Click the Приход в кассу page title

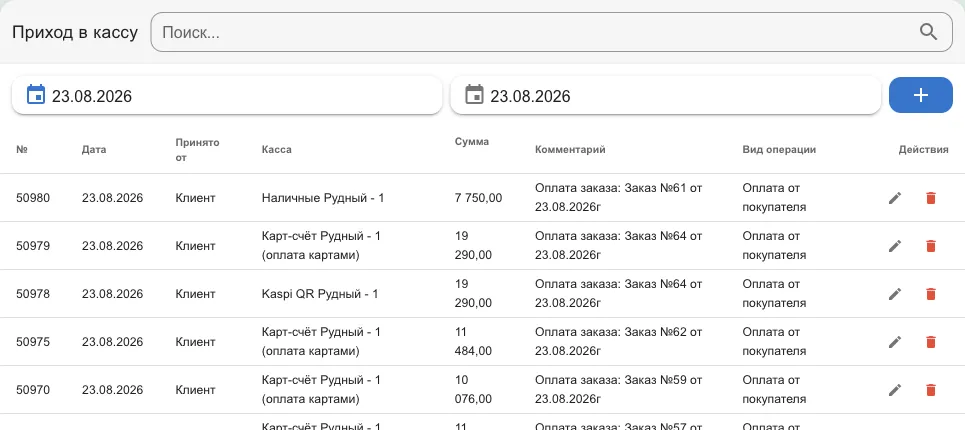tap(75, 32)
